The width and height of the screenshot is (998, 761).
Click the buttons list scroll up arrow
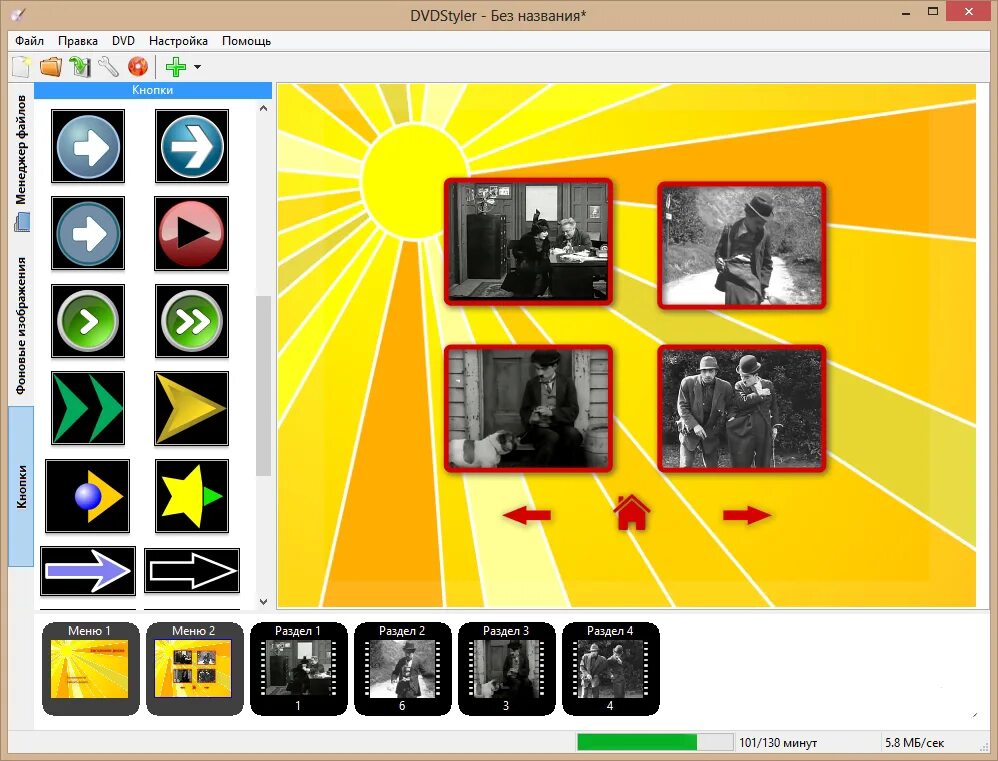(264, 108)
